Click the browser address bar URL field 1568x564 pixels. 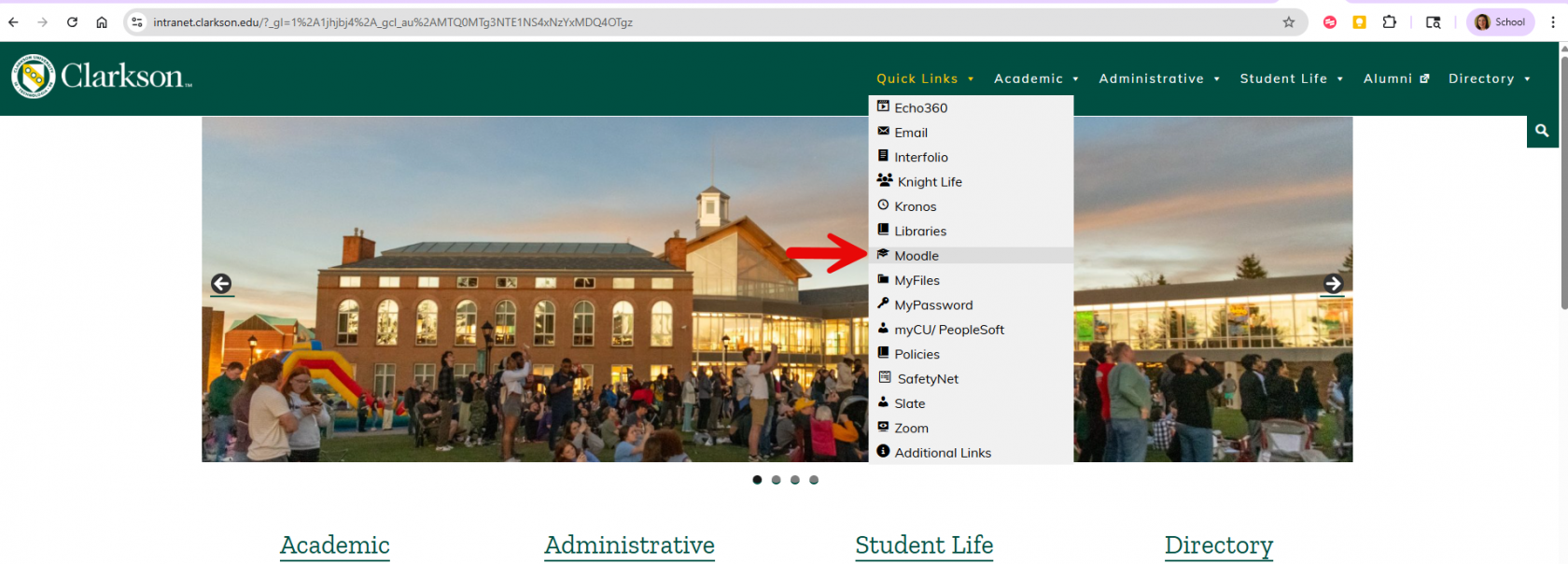pyautogui.click(x=653, y=22)
